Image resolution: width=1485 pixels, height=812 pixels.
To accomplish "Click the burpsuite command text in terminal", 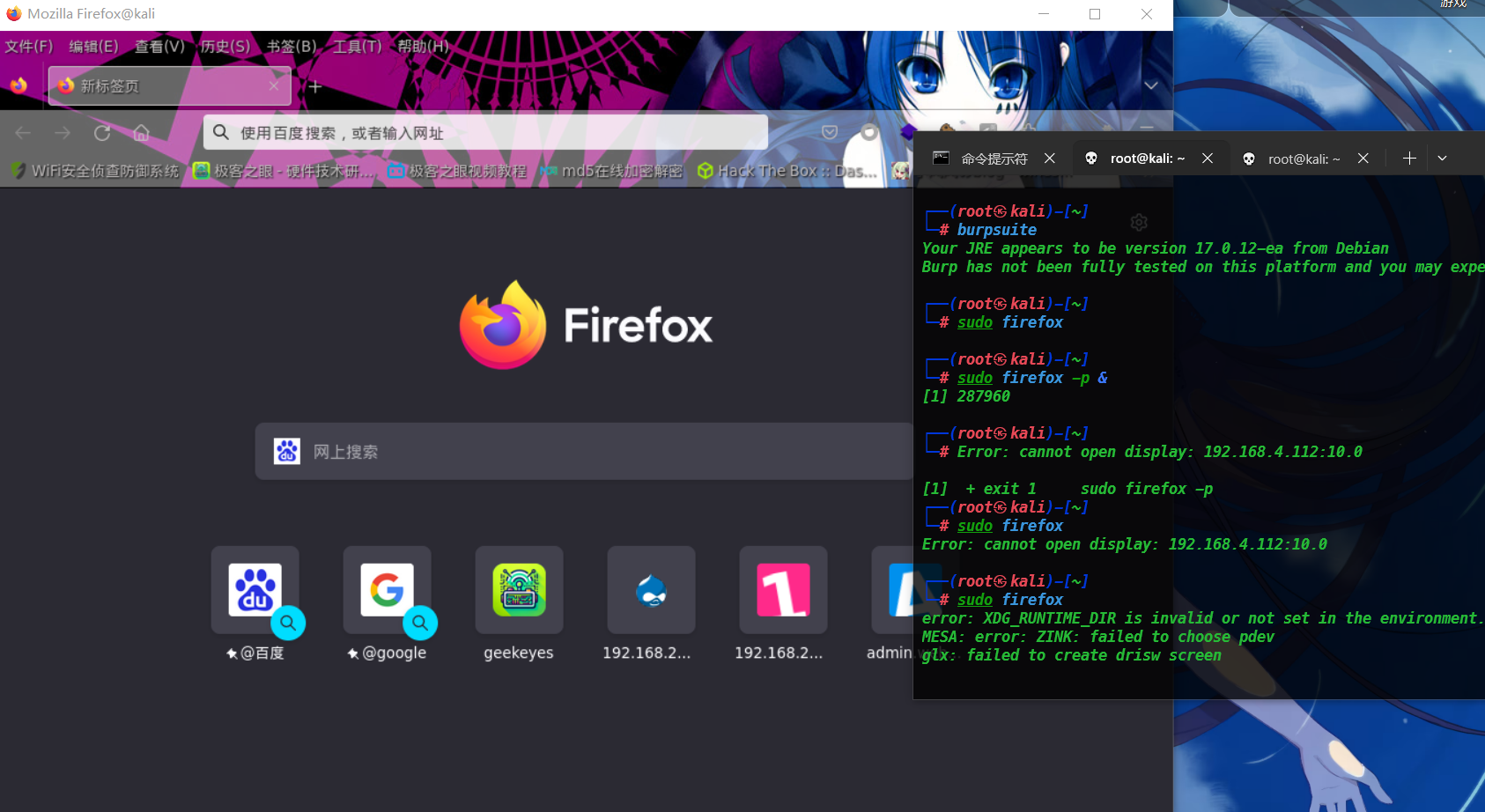I will tap(997, 230).
